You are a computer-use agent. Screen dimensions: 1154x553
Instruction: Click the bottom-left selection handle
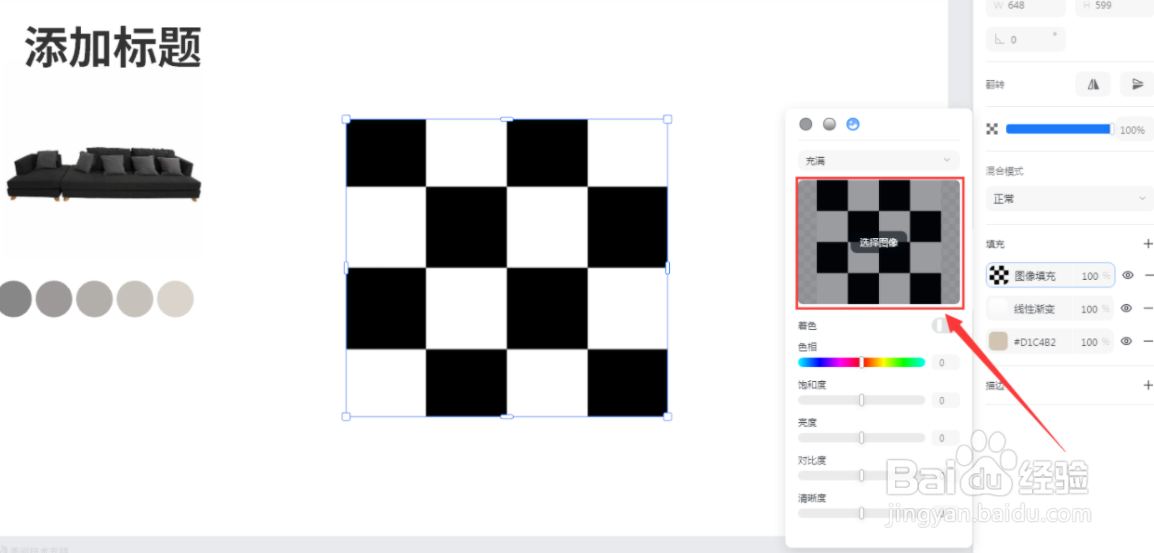tap(346, 417)
